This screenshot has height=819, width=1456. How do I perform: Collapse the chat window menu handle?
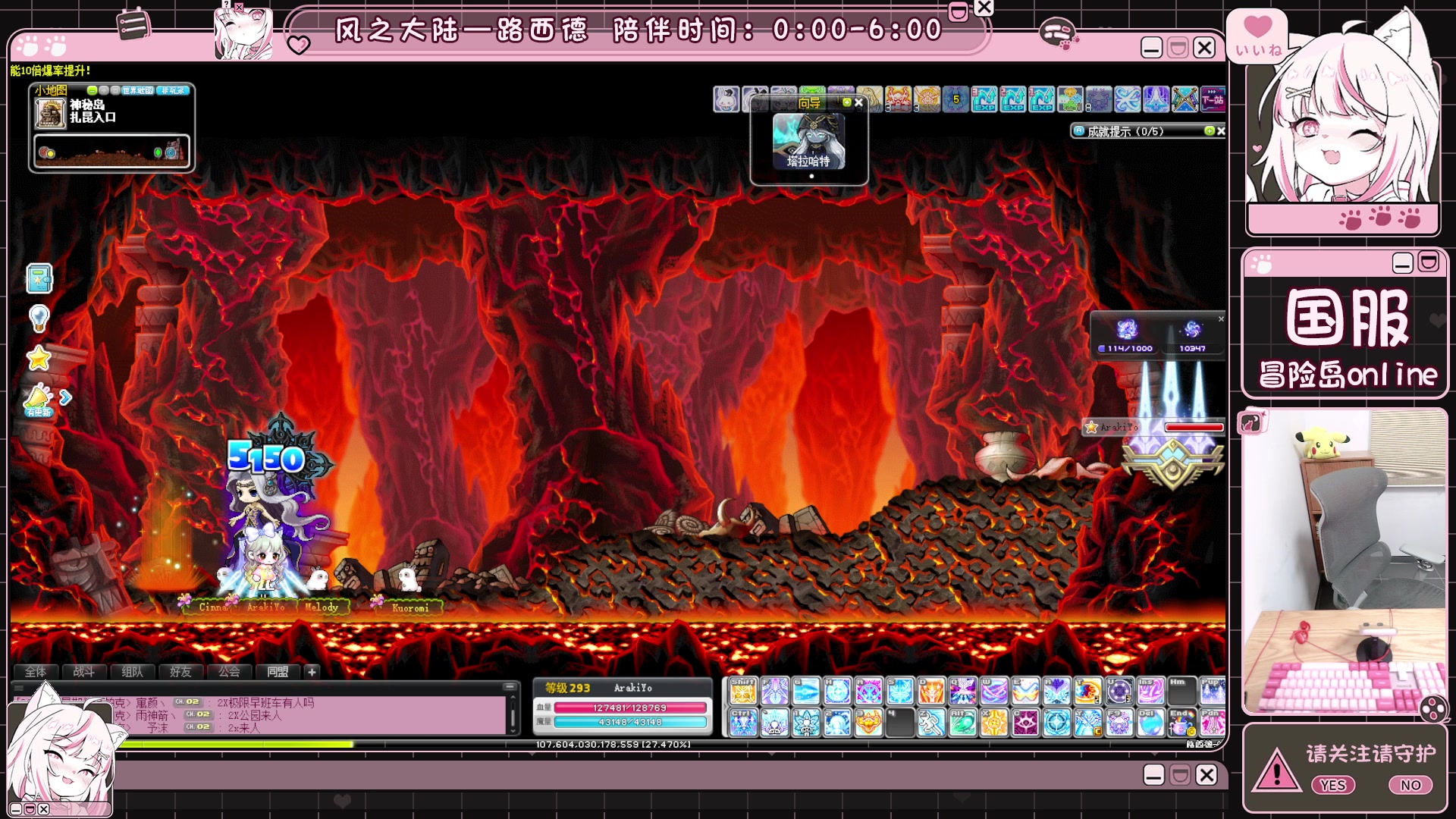point(19,688)
